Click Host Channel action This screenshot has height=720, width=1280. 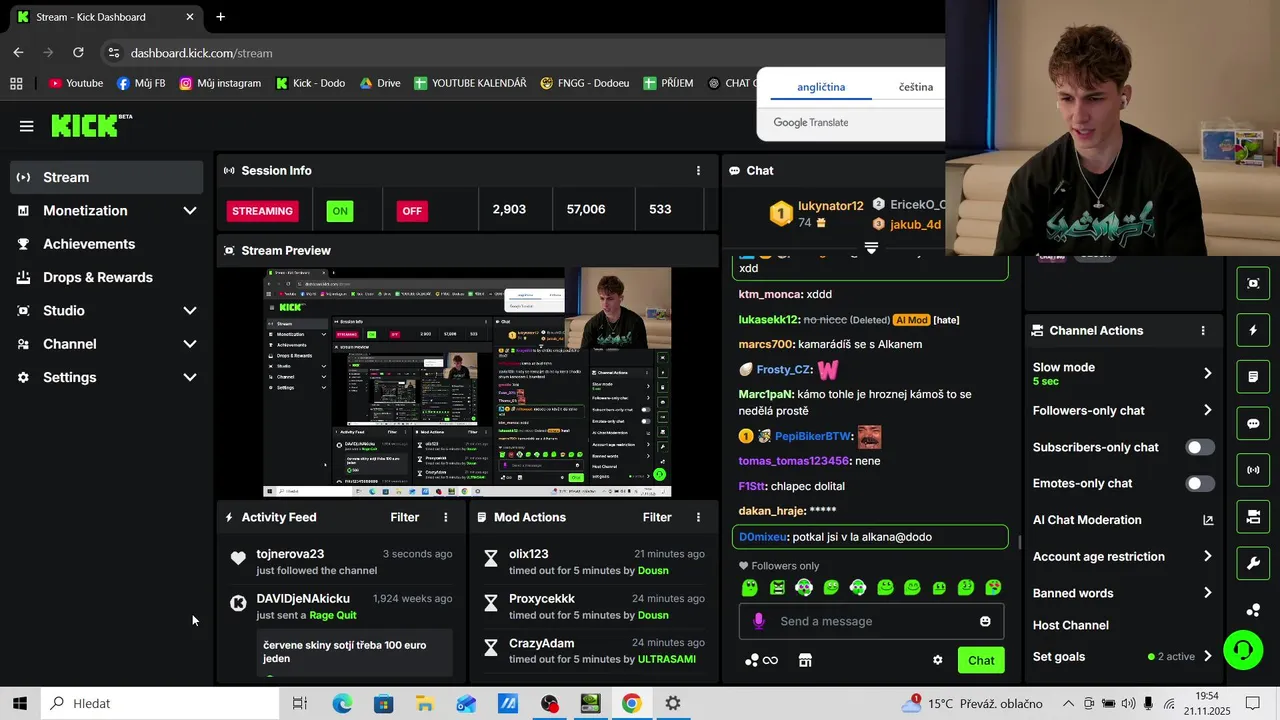click(x=1071, y=625)
